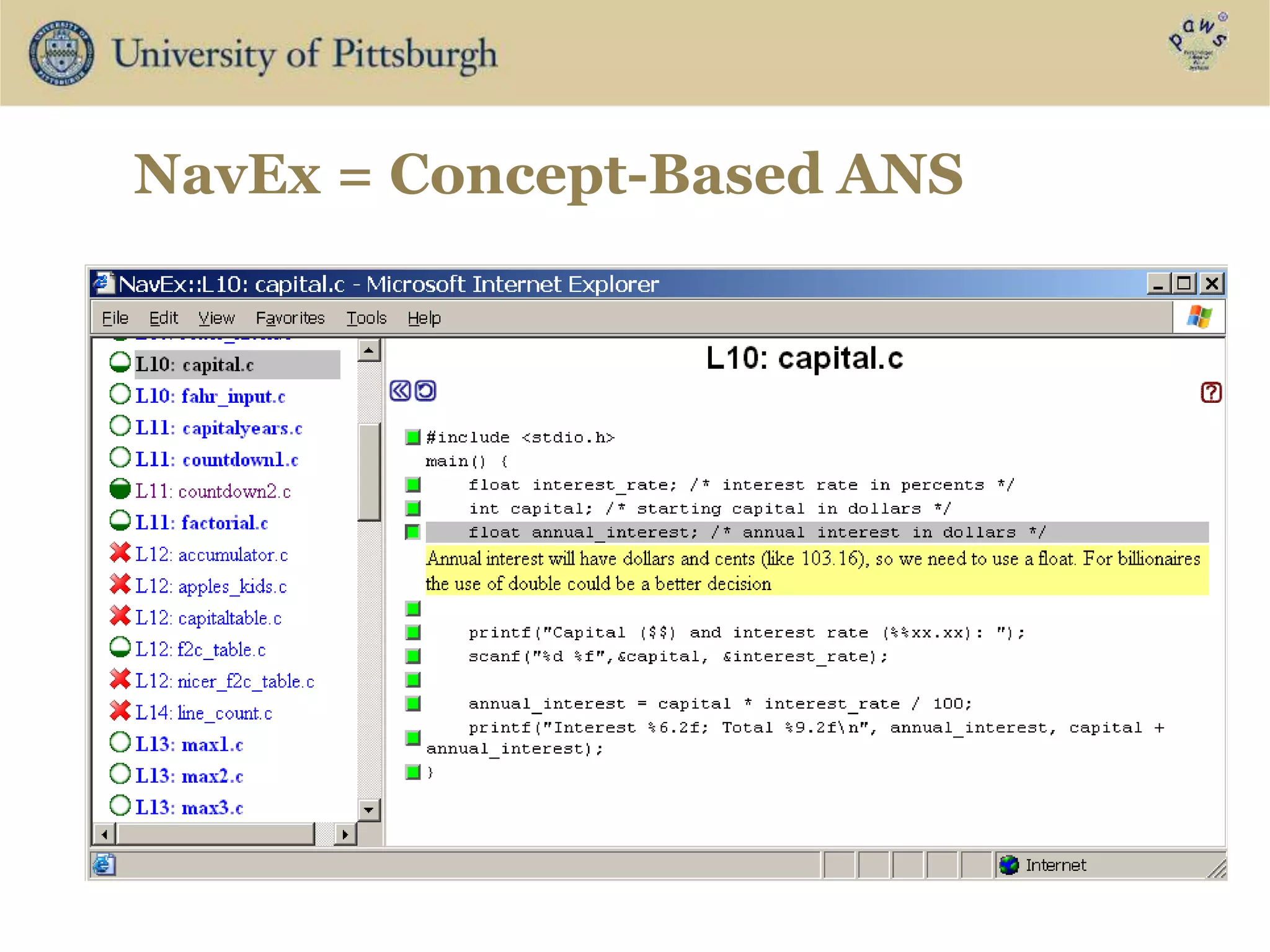Click green bullet beside the printf Capital line
The height and width of the screenshot is (952, 1270).
click(413, 633)
